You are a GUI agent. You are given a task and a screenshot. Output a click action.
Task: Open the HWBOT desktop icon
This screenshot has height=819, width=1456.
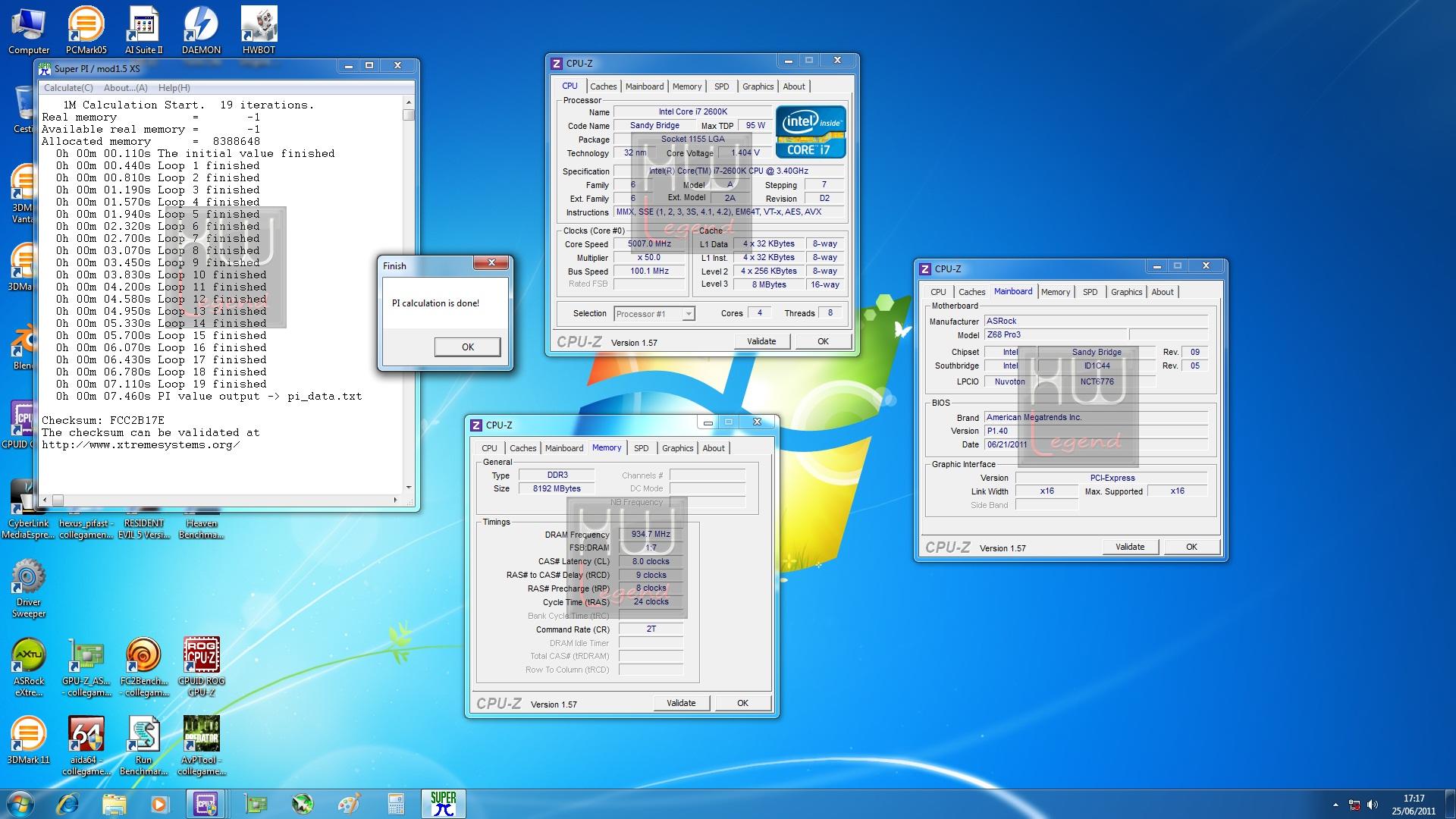pyautogui.click(x=259, y=30)
